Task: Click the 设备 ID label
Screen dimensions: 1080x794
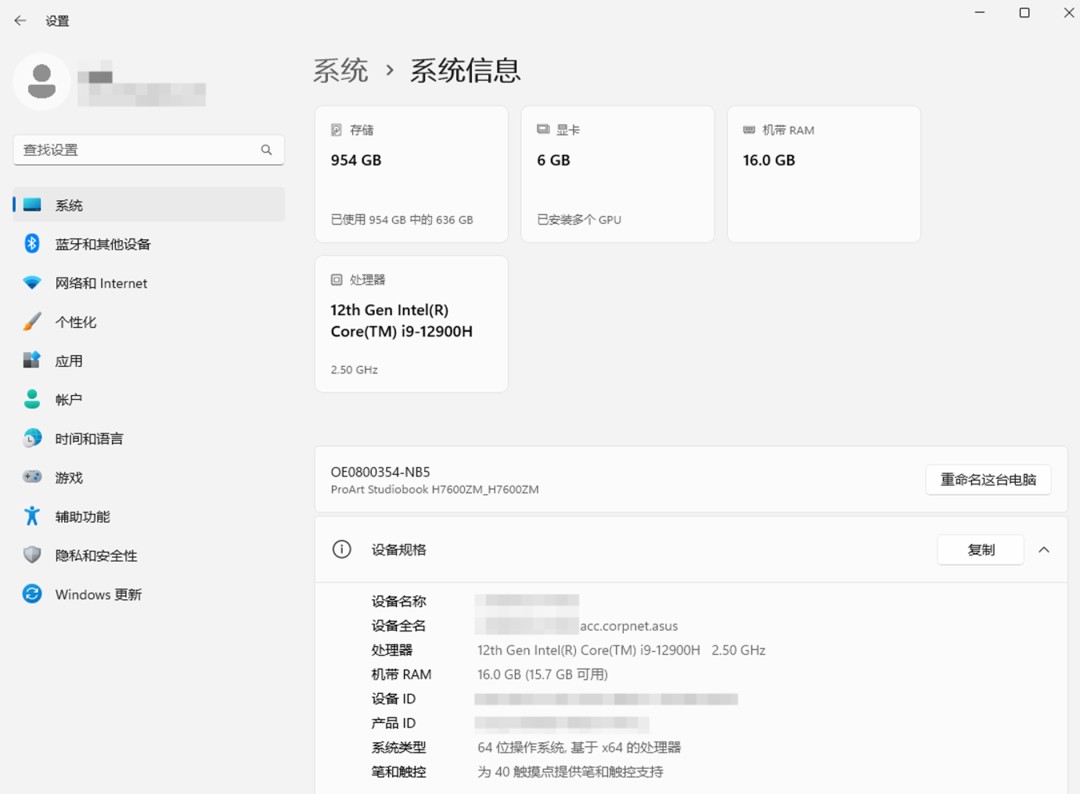Action: (393, 698)
